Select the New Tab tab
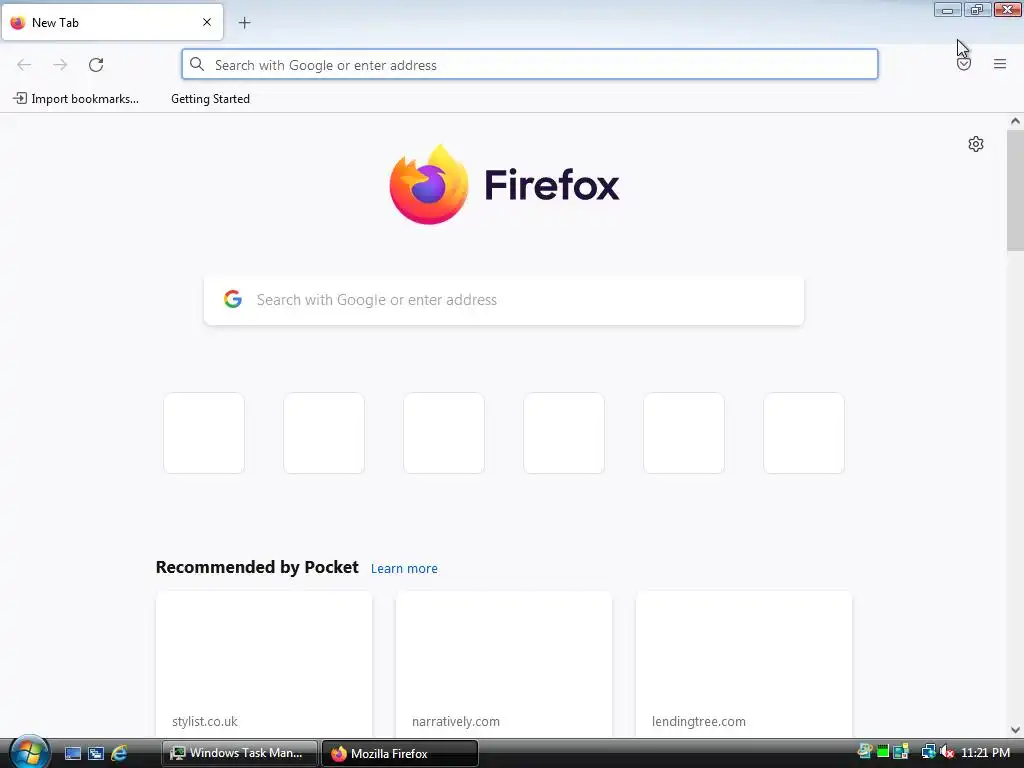This screenshot has width=1024, height=768. [x=112, y=22]
